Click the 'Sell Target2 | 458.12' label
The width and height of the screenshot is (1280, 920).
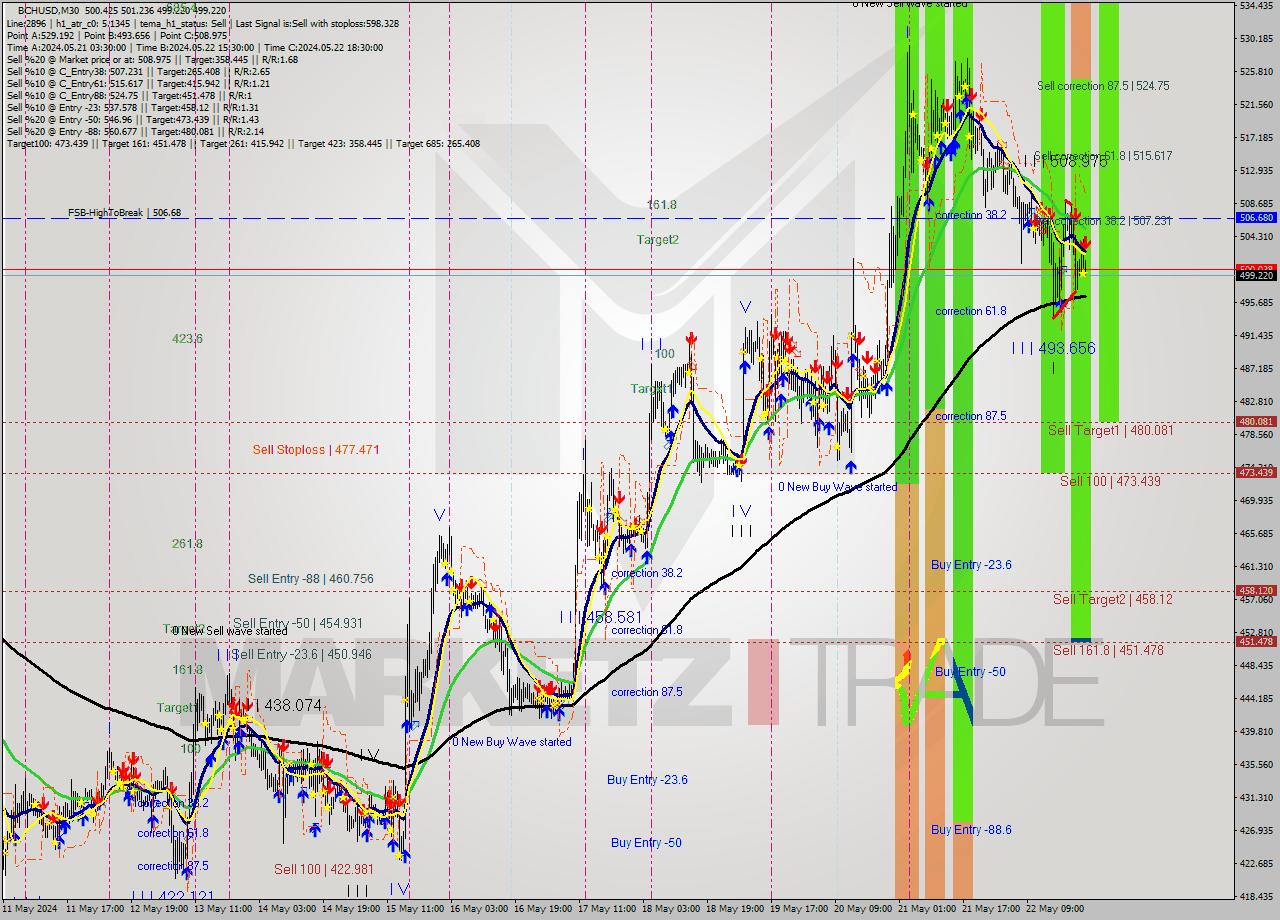coord(1112,599)
